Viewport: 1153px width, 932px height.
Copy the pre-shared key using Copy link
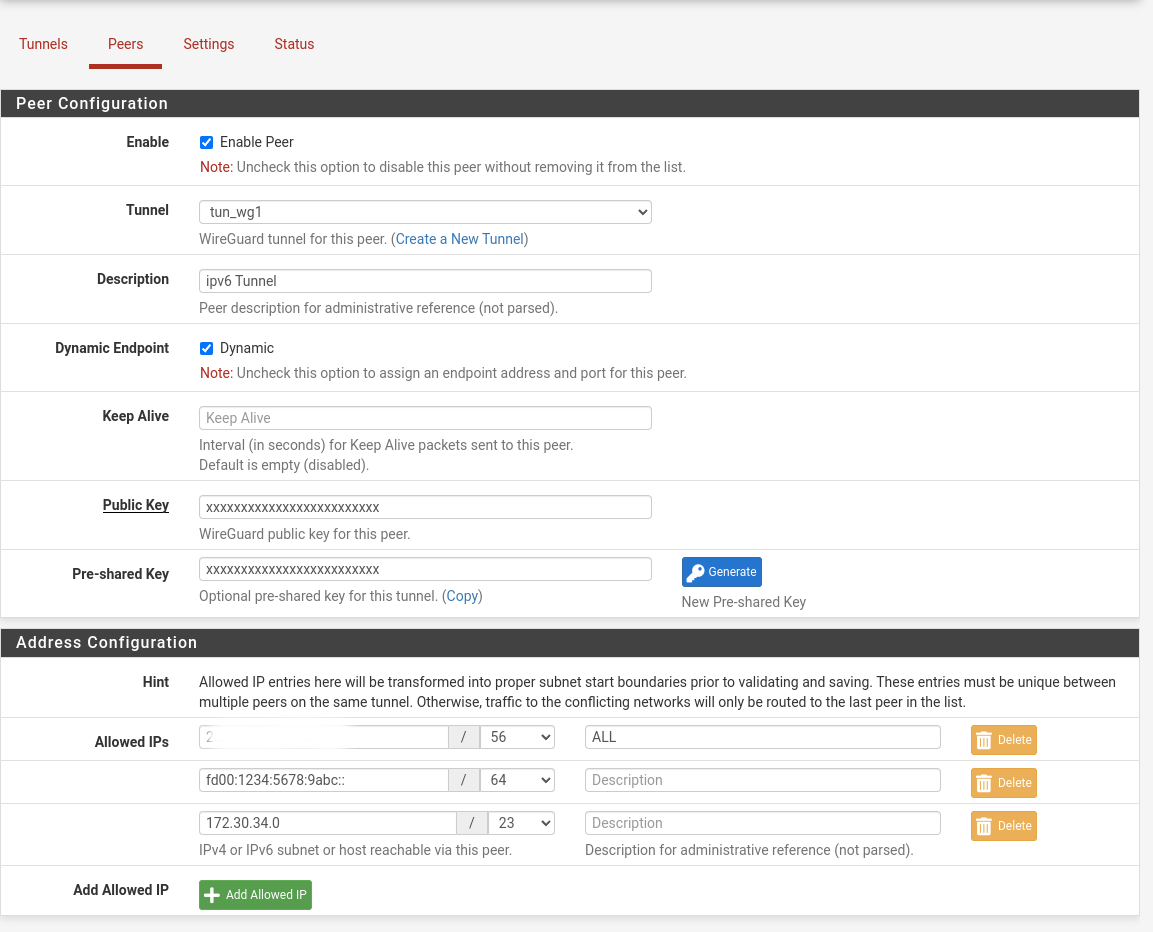pyautogui.click(x=462, y=595)
